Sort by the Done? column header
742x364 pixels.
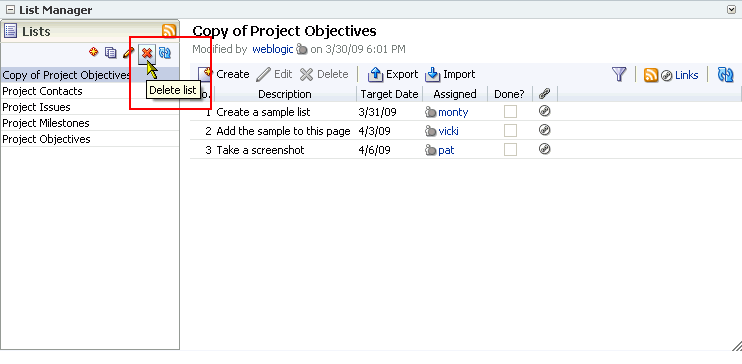tap(509, 94)
